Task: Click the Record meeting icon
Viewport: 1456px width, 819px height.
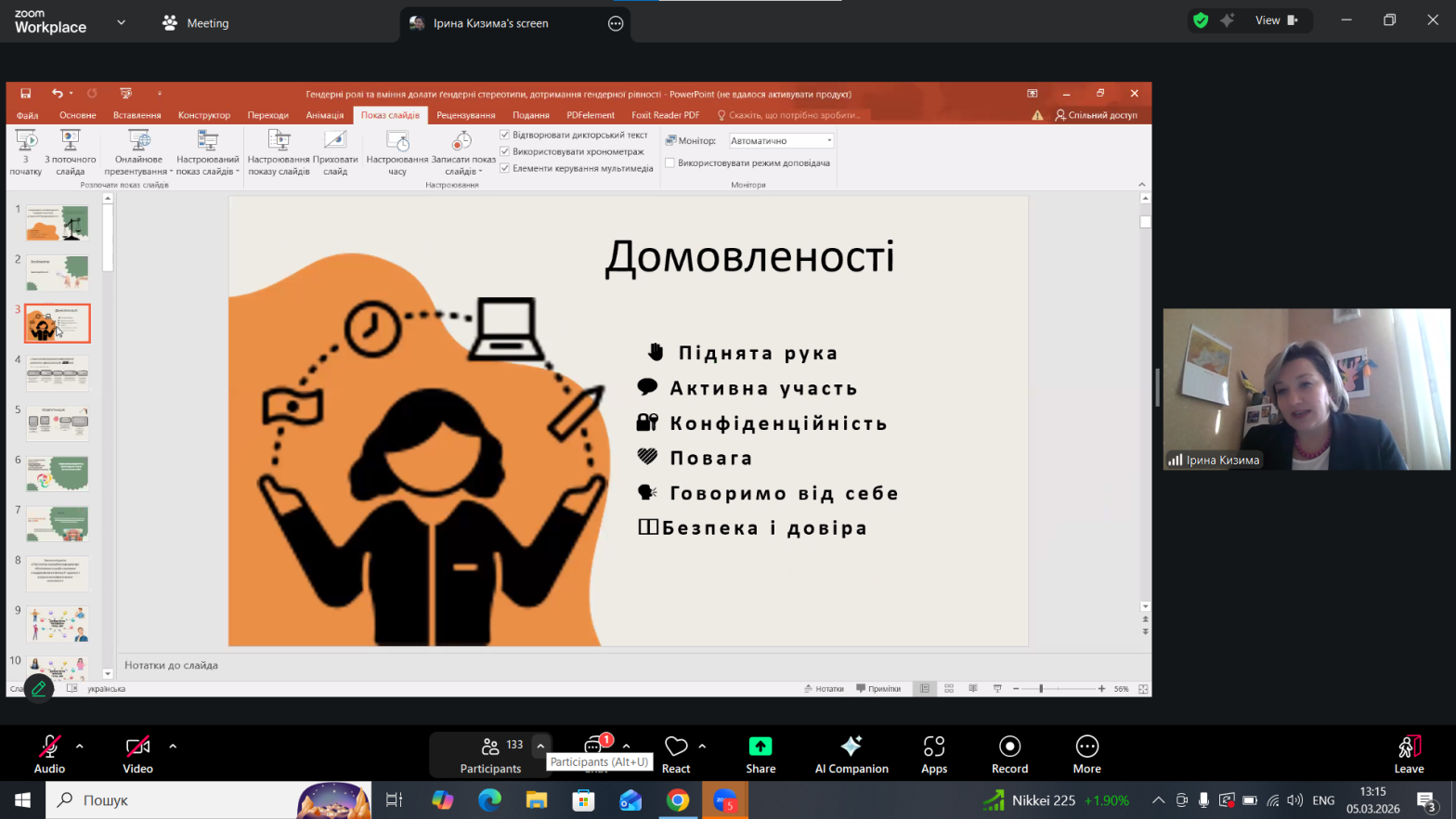Action: (x=1009, y=747)
